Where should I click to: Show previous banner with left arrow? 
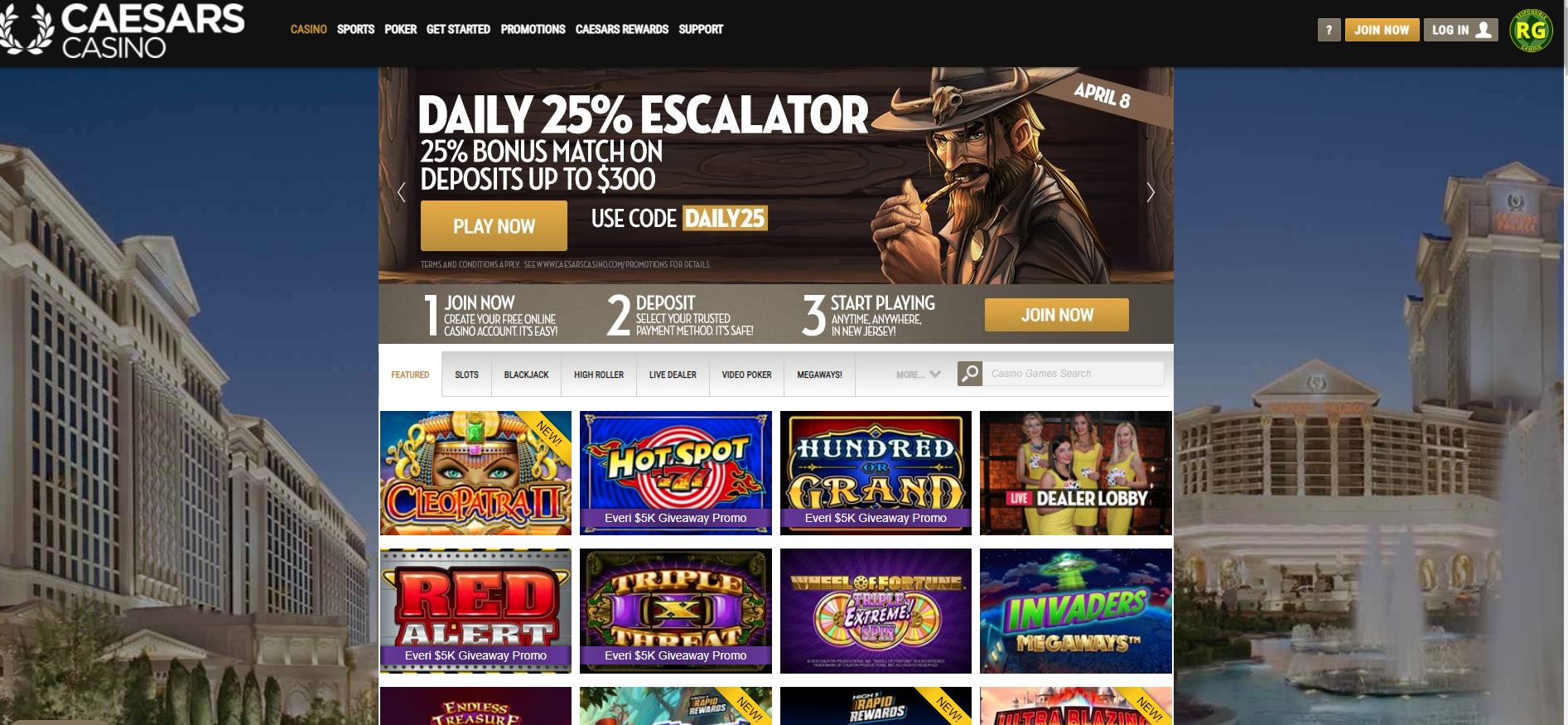[x=401, y=192]
